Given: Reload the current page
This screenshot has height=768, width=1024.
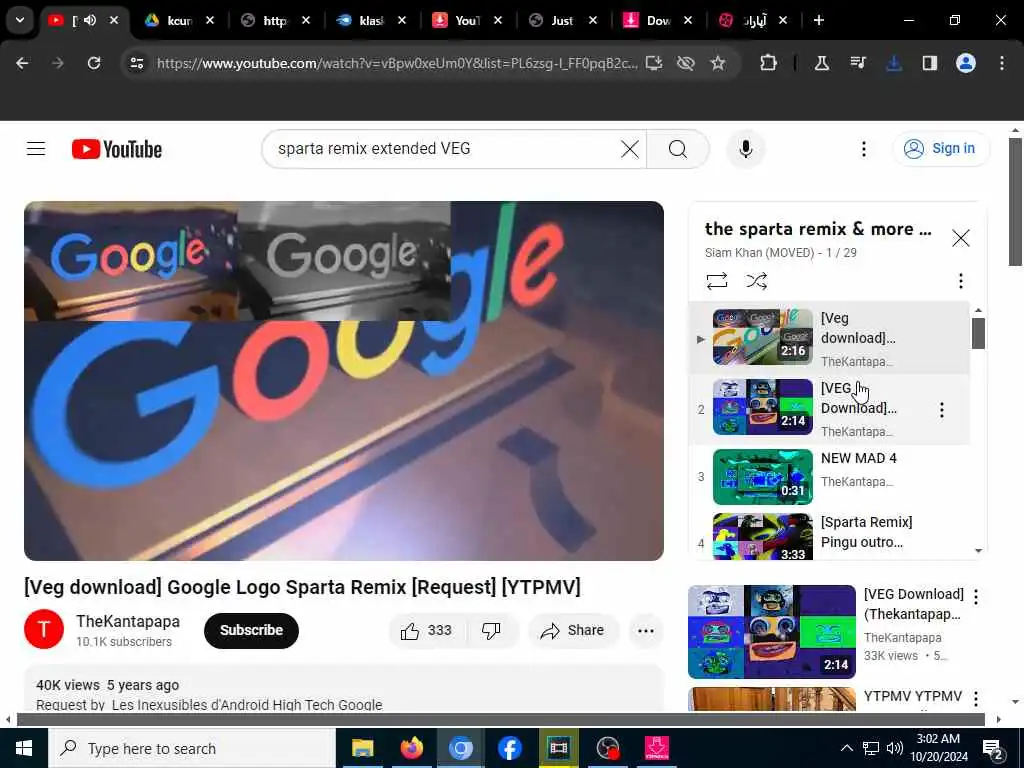Looking at the screenshot, I should pyautogui.click(x=94, y=63).
